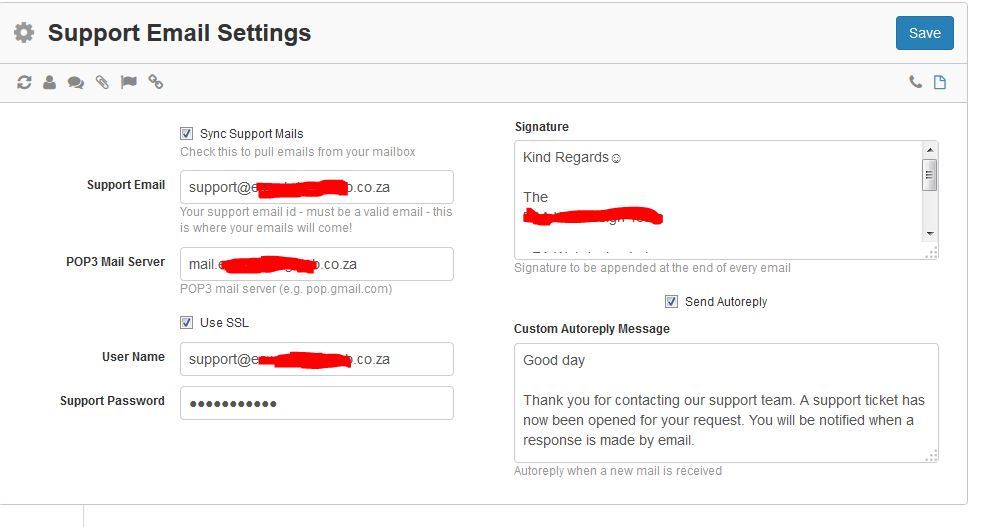Click the phone icon at right
The height and width of the screenshot is (527, 981).
click(x=915, y=82)
